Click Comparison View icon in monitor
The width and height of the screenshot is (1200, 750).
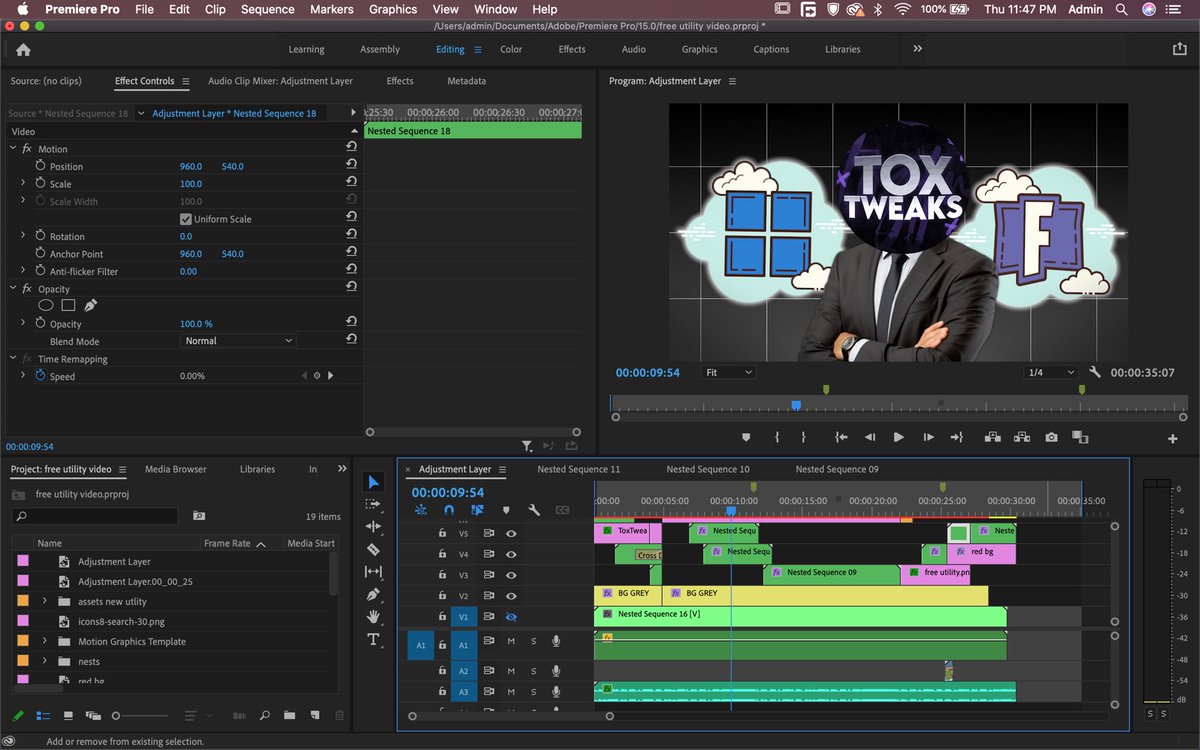pyautogui.click(x=1080, y=437)
